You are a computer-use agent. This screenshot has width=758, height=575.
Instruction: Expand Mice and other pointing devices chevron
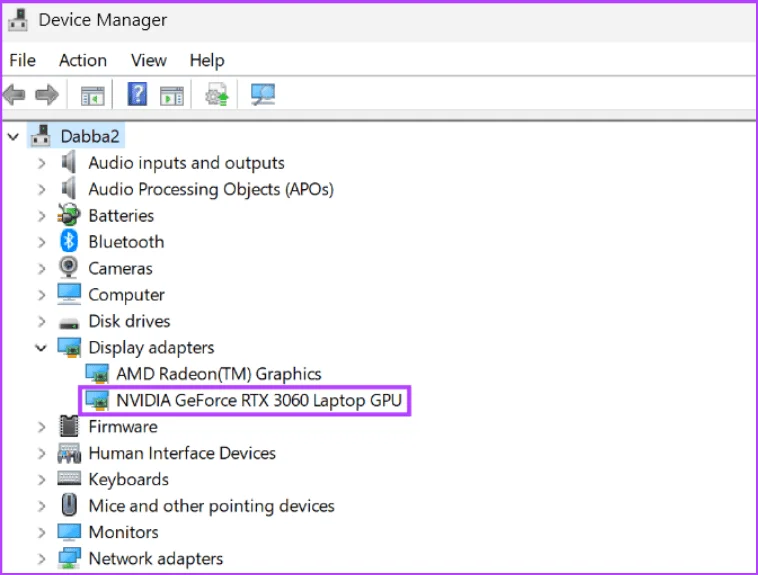click(42, 506)
